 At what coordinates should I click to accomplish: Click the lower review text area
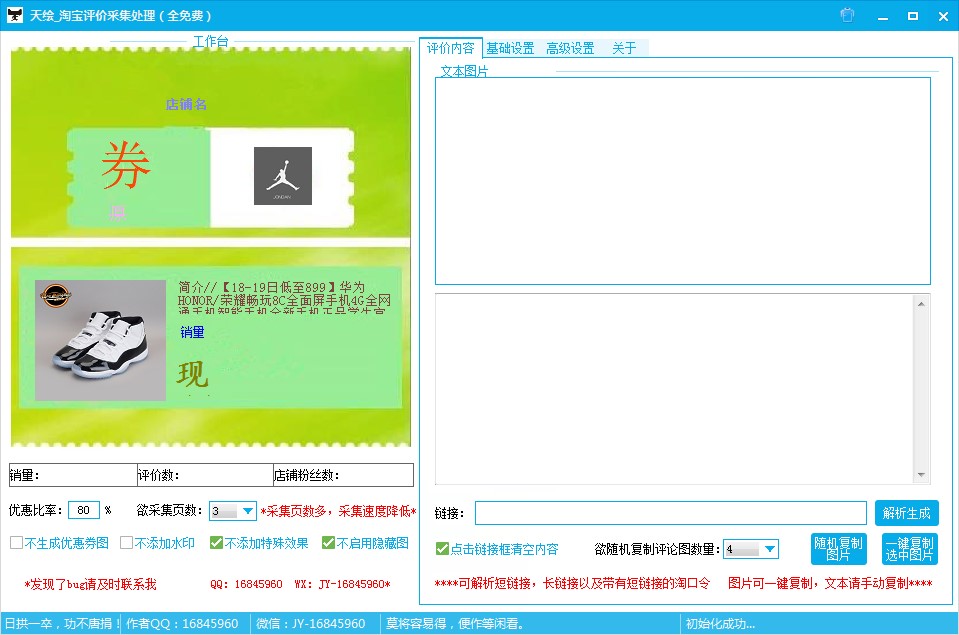click(x=675, y=389)
